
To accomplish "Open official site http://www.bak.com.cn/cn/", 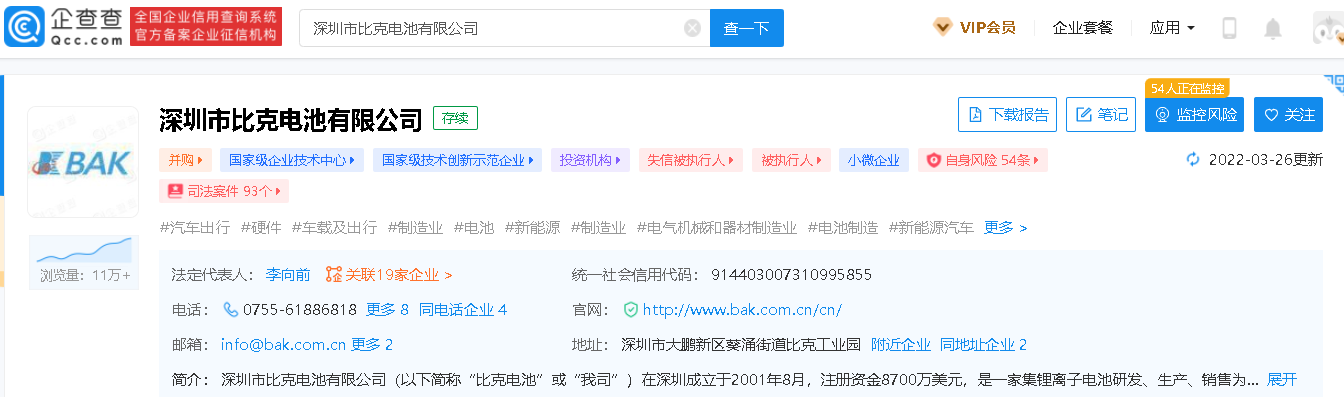I will coord(742,310).
